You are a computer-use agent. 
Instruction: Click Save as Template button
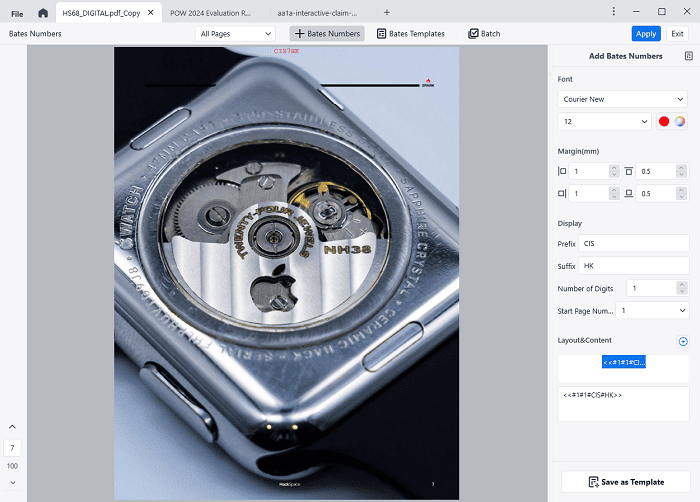point(623,482)
